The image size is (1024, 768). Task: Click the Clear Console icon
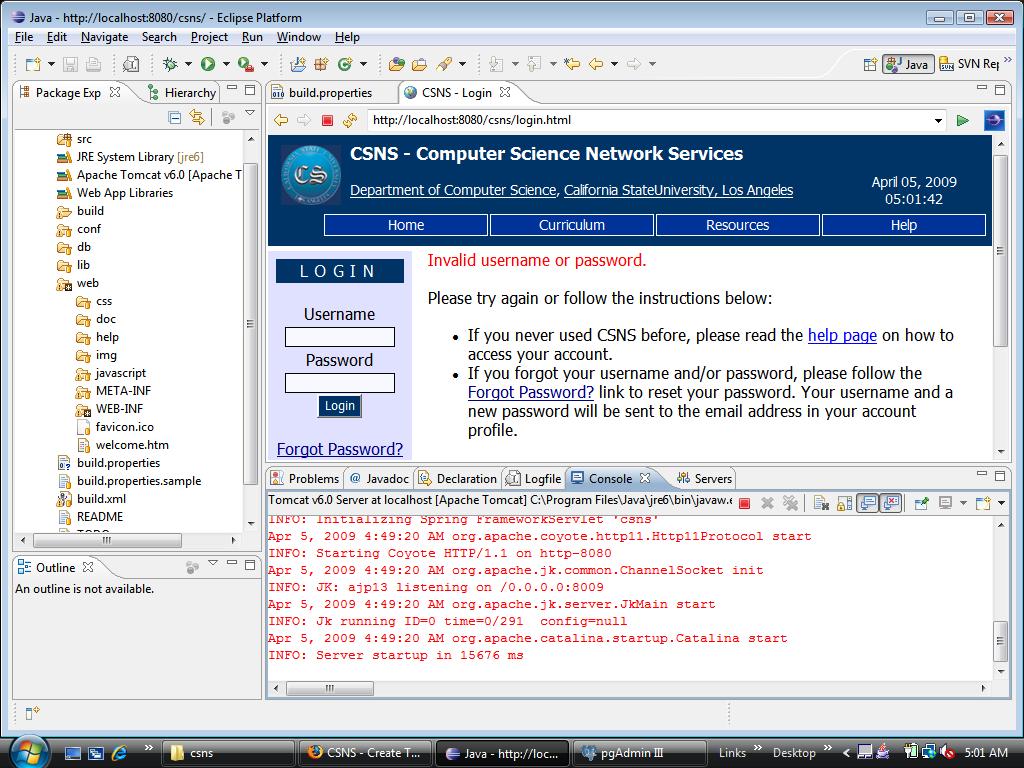coord(820,503)
